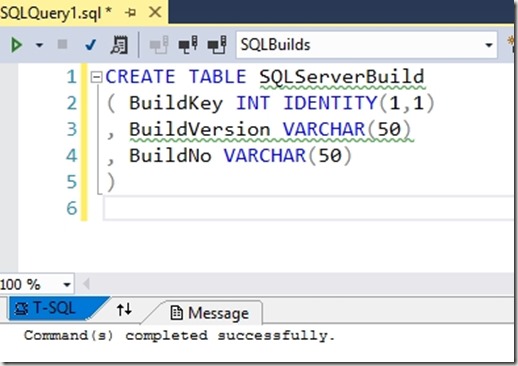Swap panes with the up-down arrows icon
This screenshot has height=366, width=518.
[124, 309]
